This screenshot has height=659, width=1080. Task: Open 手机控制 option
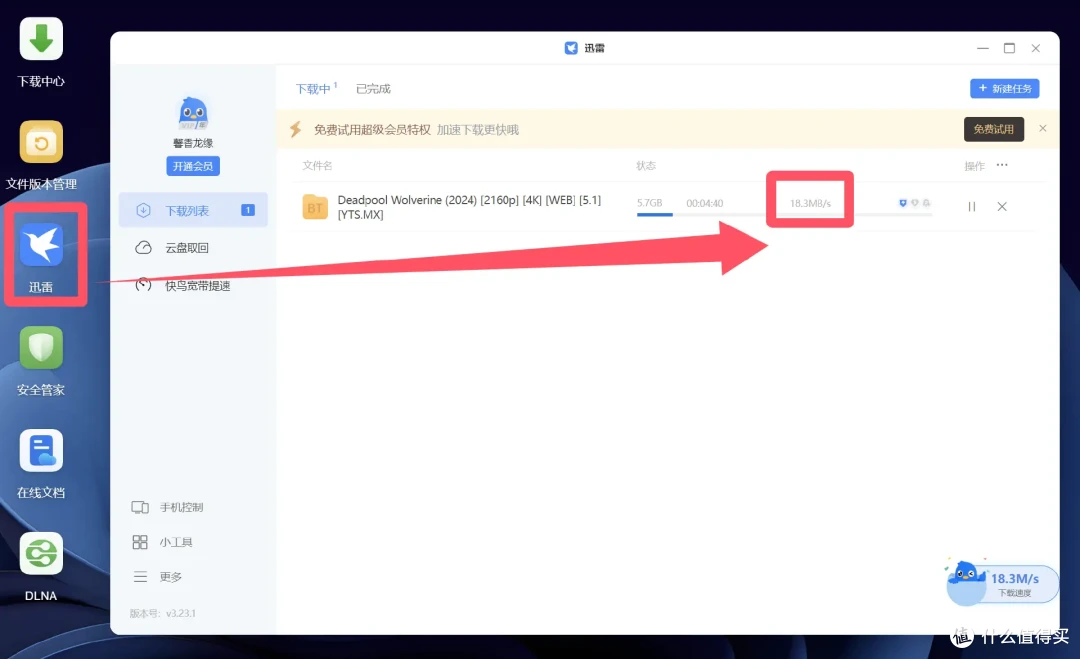coord(167,508)
